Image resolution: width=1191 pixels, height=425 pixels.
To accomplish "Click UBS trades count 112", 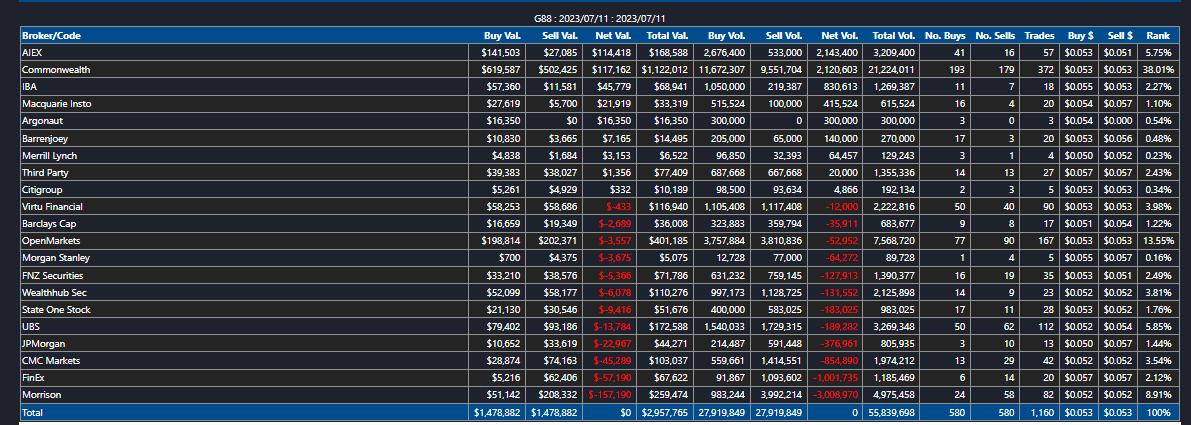I will (x=1047, y=327).
